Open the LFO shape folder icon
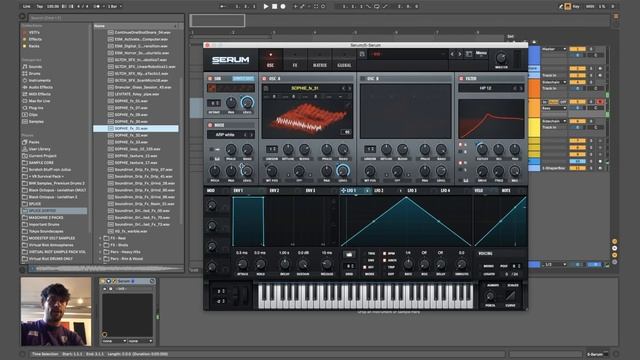Image resolution: width=640 pixels, height=360 pixels. 349,254
